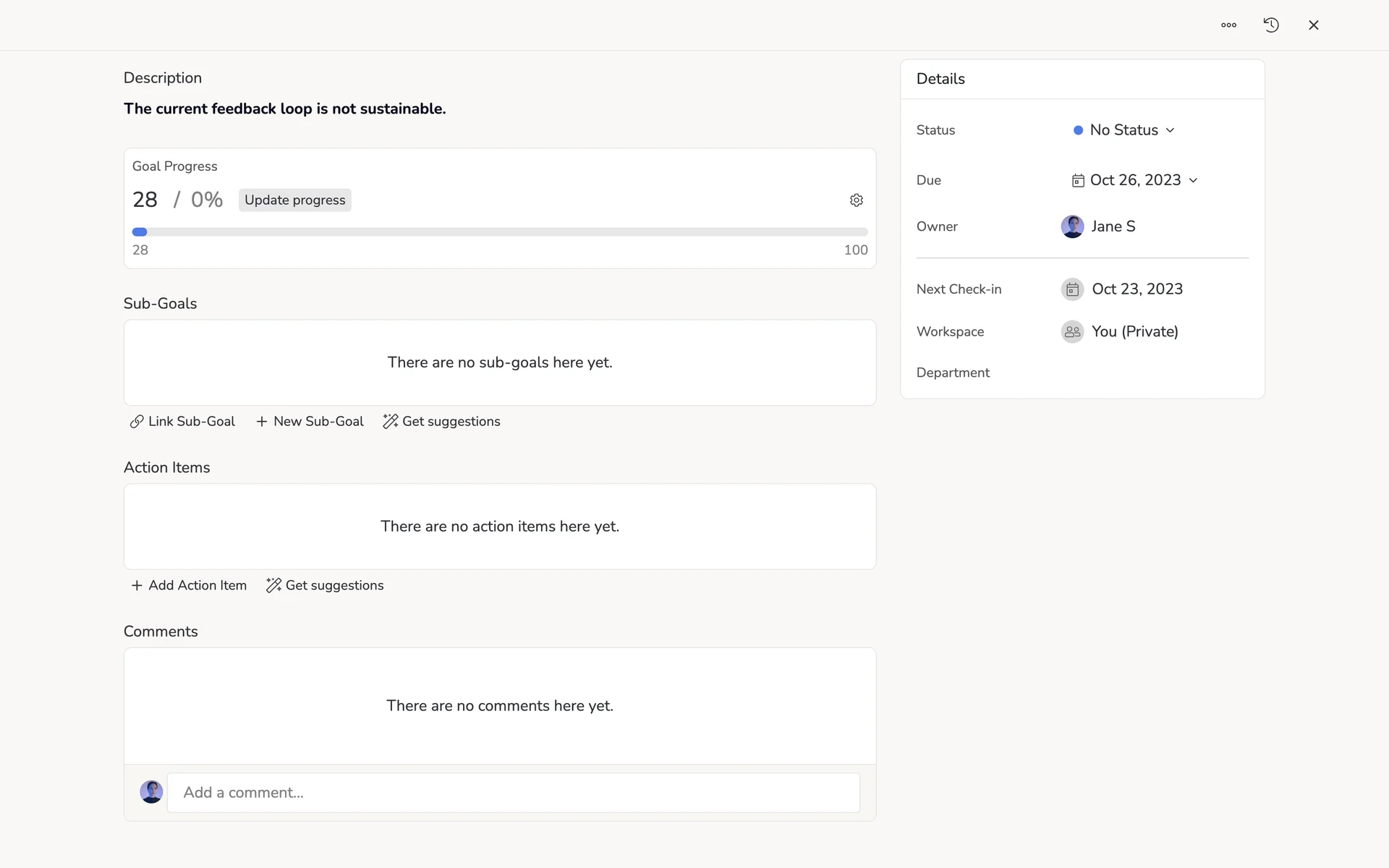Click Jane S owner avatar
Viewport: 1389px width, 868px height.
click(1072, 226)
